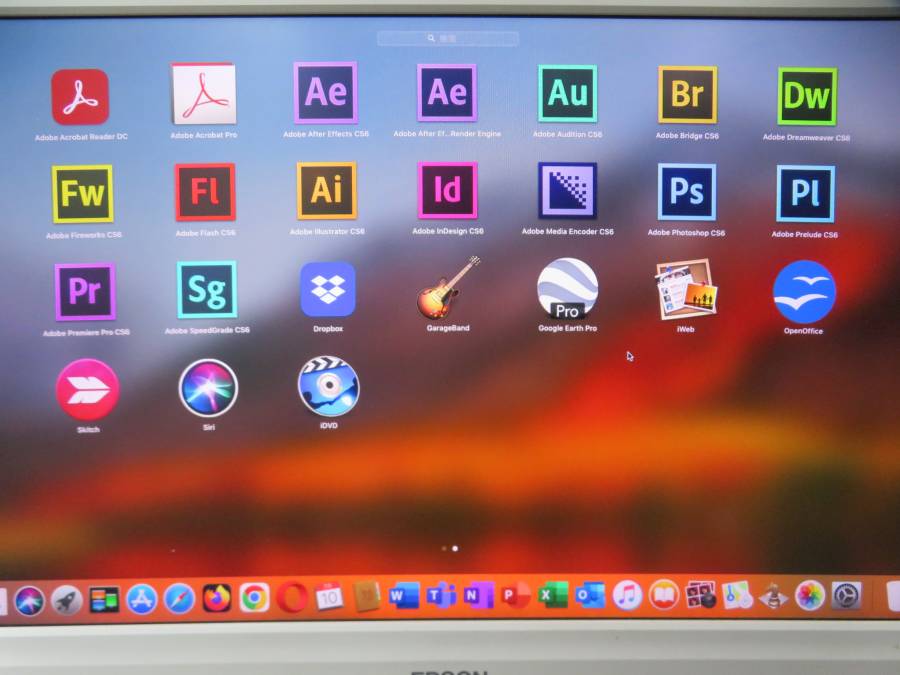Open Calendar from the Dock
The width and height of the screenshot is (900, 675).
point(329,598)
